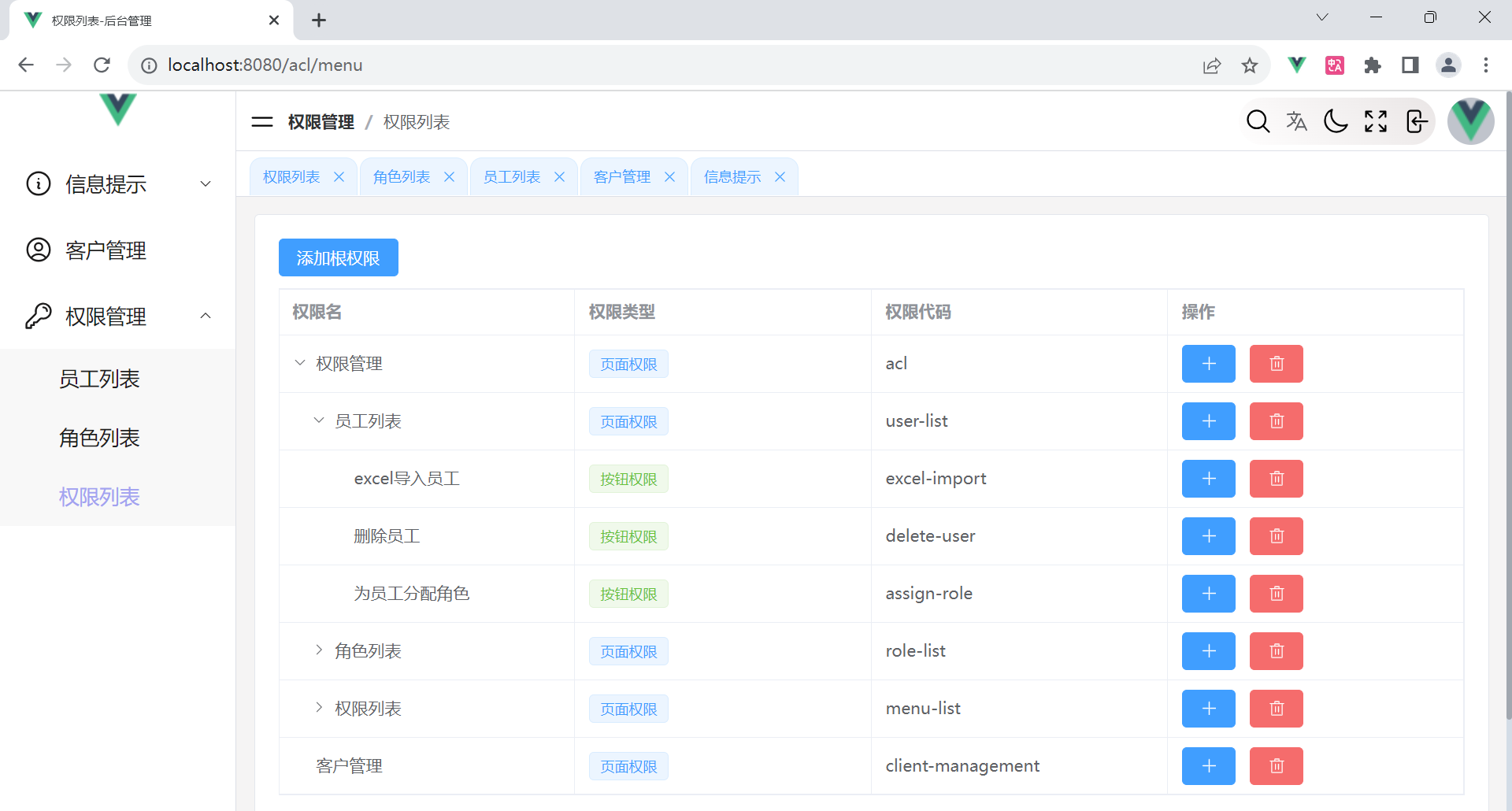
Task: Open the user avatar menu
Action: [x=1470, y=121]
